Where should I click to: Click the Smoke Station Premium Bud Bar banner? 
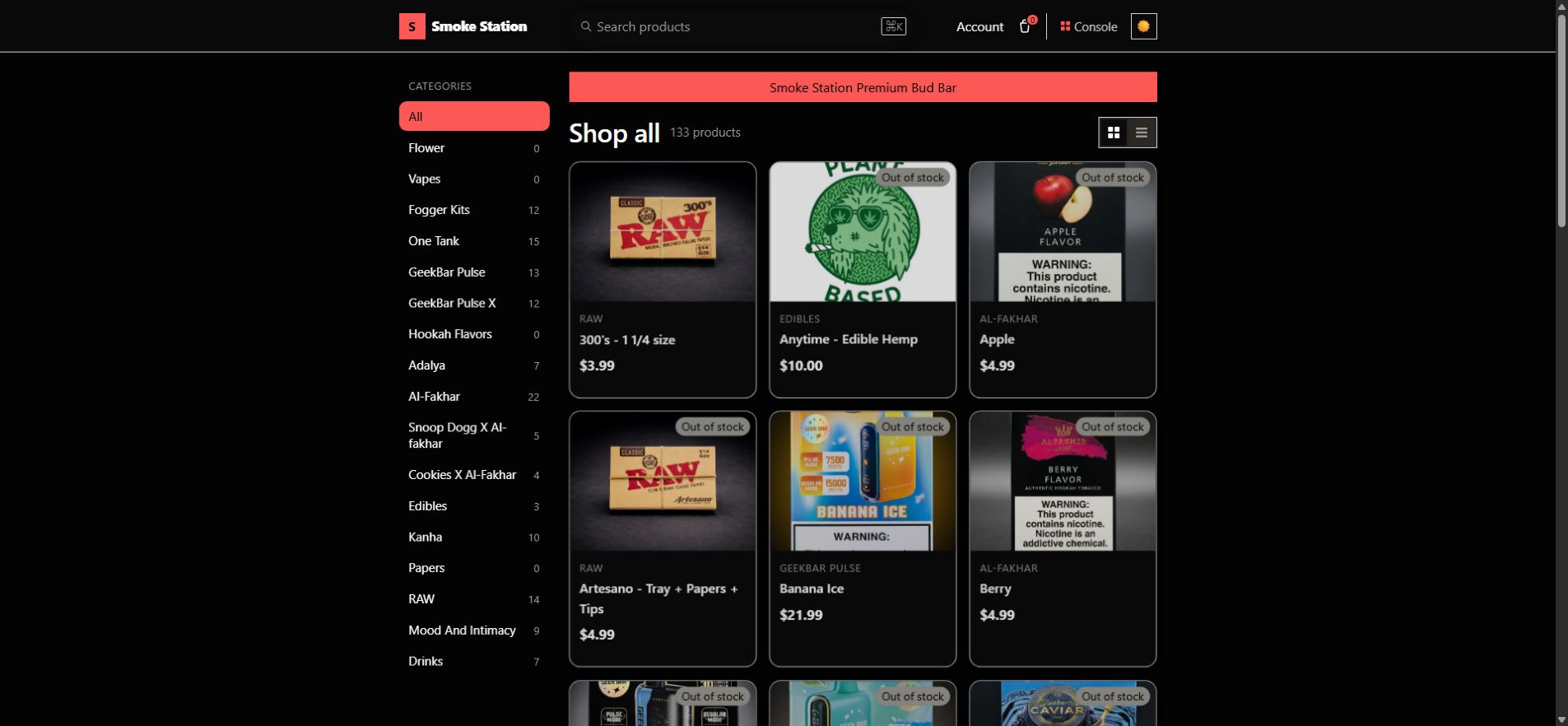point(863,87)
